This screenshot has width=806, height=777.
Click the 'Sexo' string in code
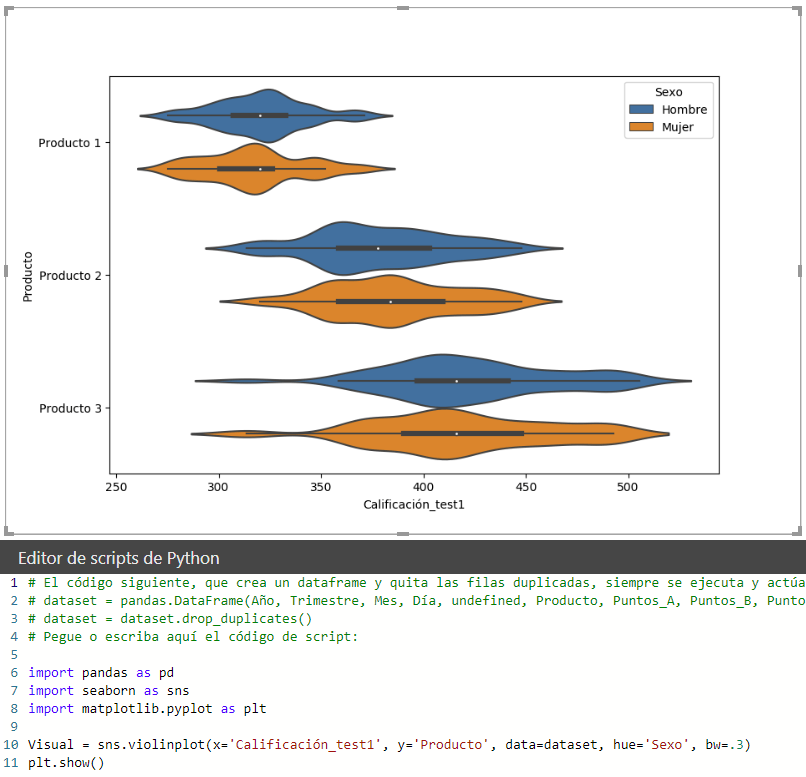[666, 745]
